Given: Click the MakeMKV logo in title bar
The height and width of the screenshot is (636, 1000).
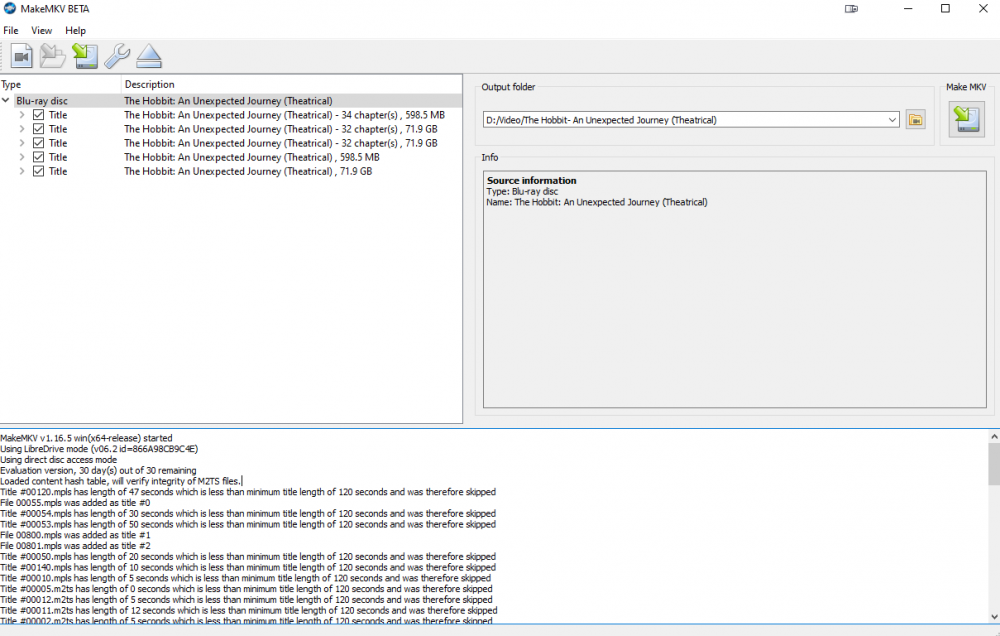Looking at the screenshot, I should 9,8.
